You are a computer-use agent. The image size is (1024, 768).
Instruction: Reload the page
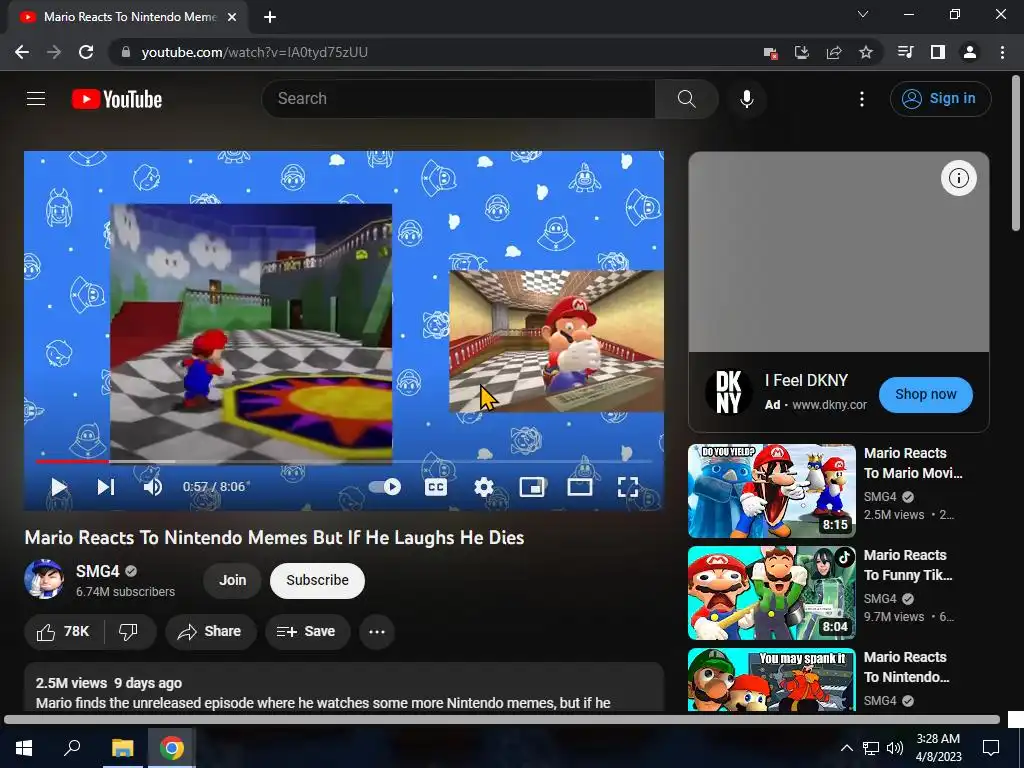[x=86, y=52]
